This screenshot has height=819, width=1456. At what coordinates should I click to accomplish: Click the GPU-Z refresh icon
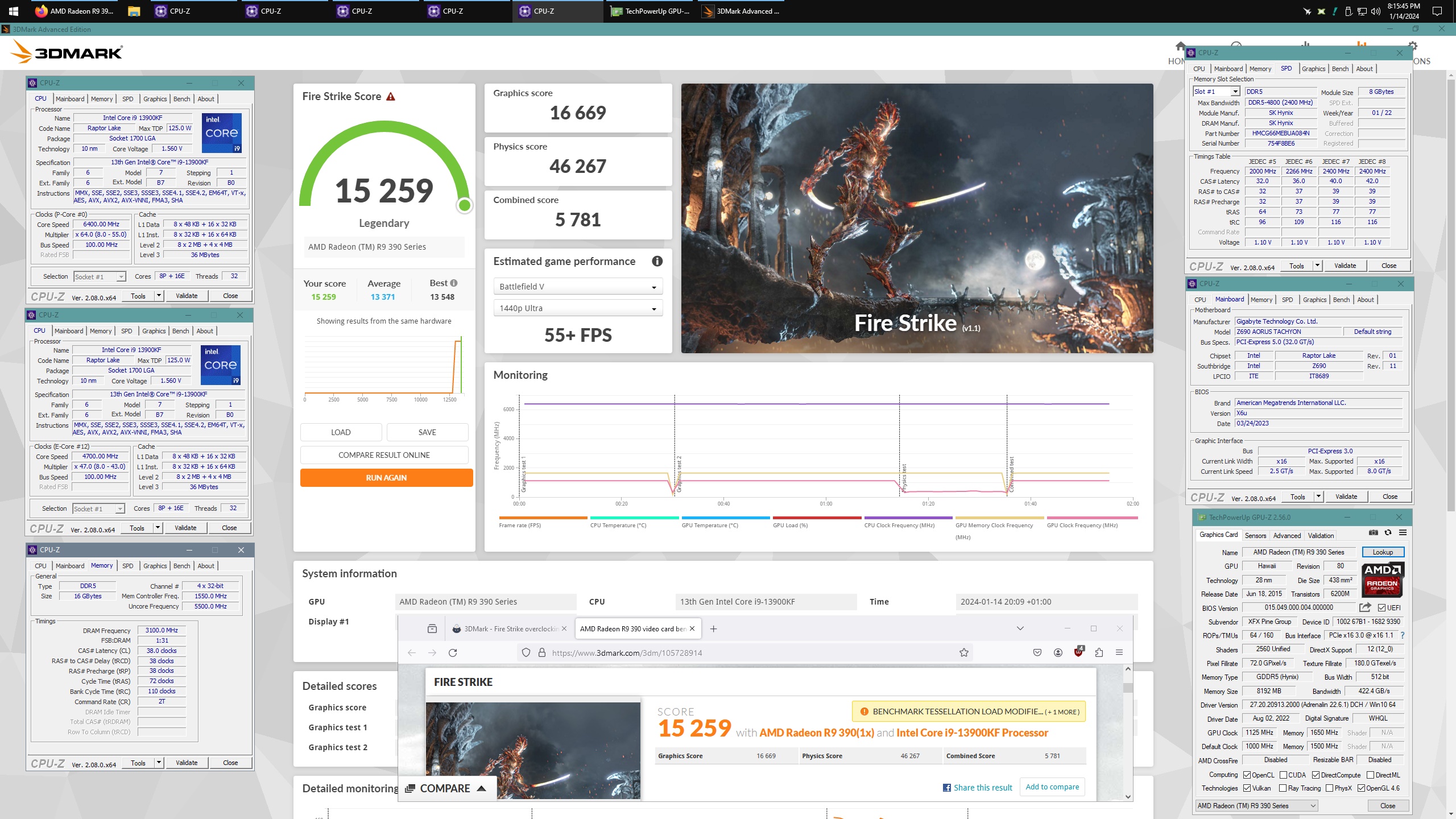point(1388,532)
